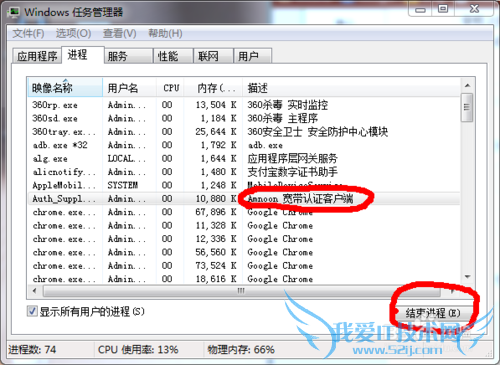Switch to the 性能 tab
The height and width of the screenshot is (365, 500).
click(173, 56)
